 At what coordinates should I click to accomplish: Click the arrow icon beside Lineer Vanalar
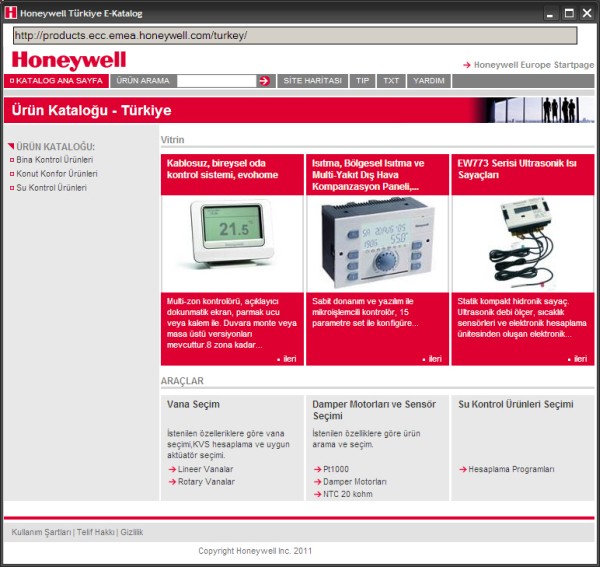click(x=172, y=469)
